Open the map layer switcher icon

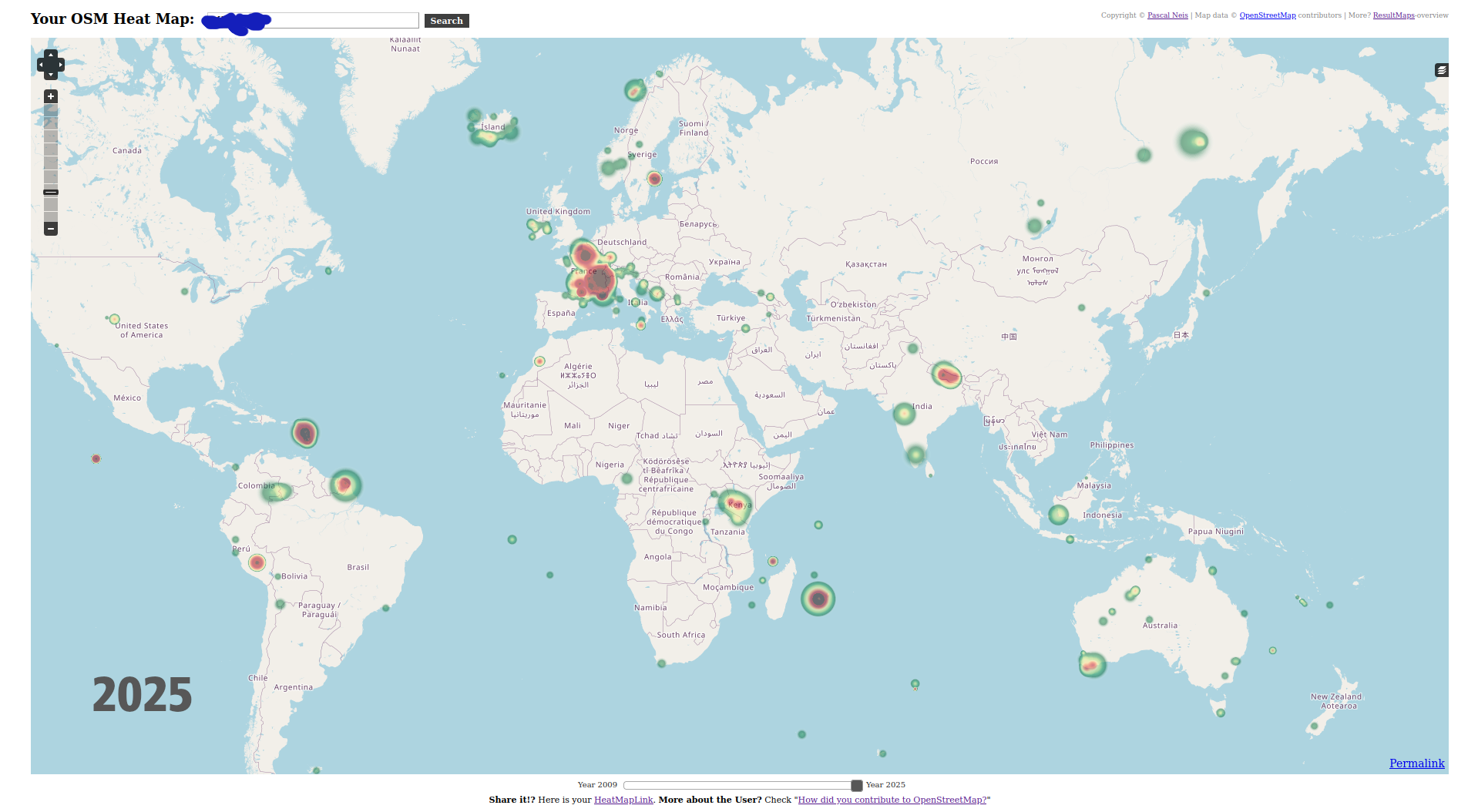tap(1441, 70)
